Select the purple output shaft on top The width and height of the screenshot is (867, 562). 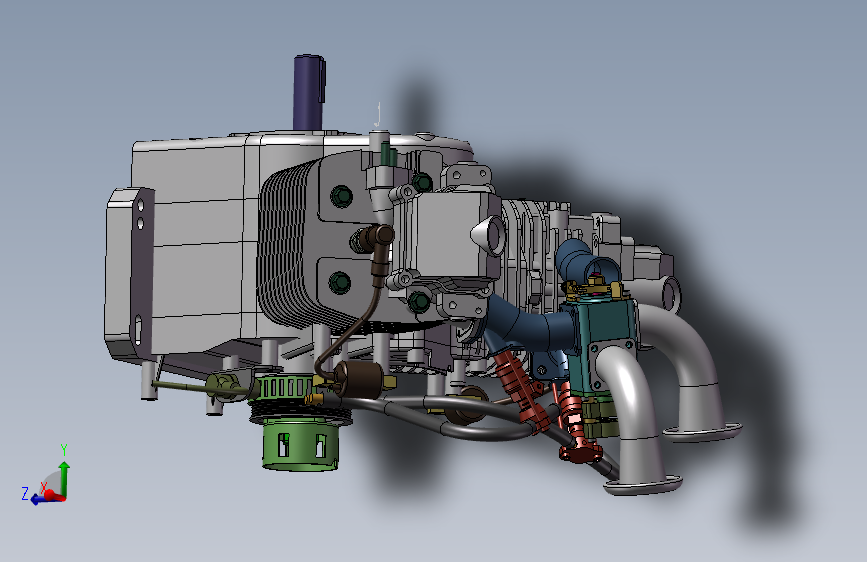pos(309,92)
